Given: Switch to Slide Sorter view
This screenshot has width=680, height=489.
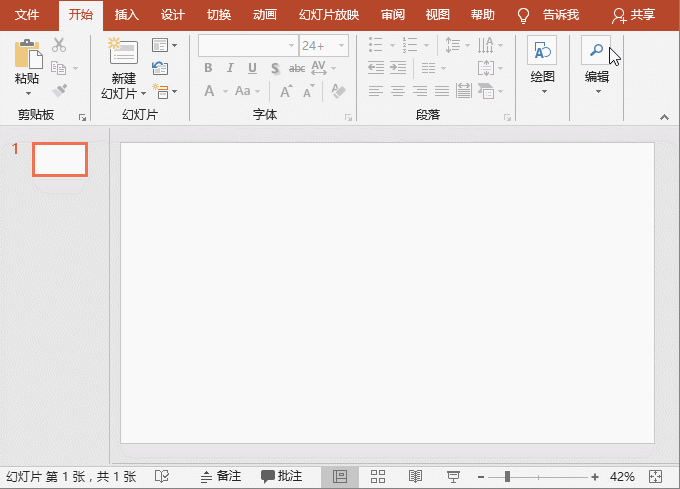Looking at the screenshot, I should pyautogui.click(x=378, y=476).
